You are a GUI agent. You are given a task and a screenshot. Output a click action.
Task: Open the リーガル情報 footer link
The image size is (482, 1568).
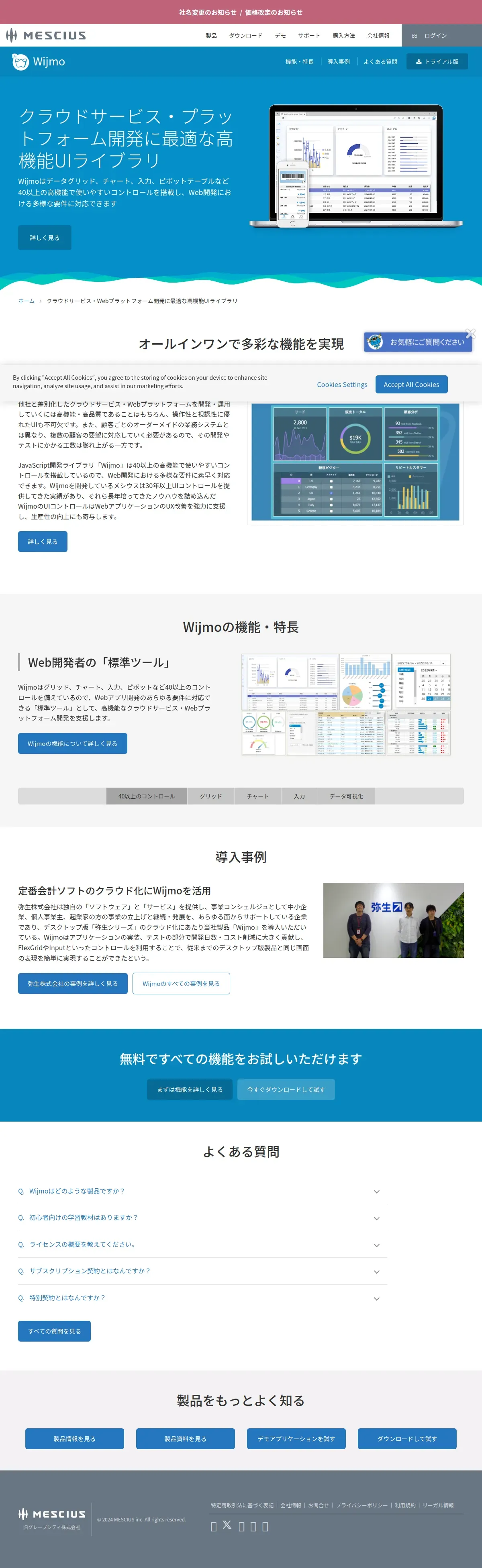click(x=438, y=1505)
